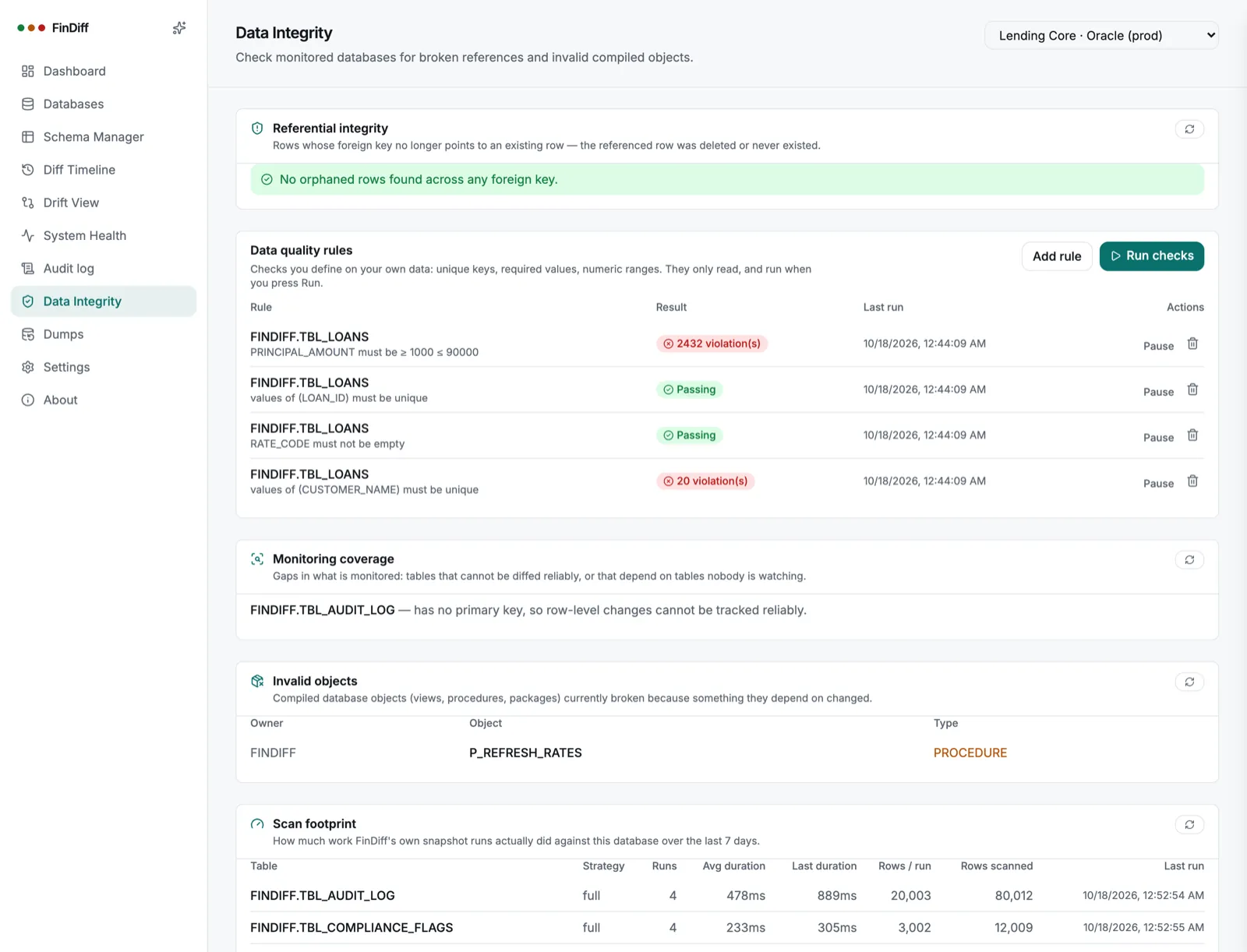
Task: Click rule text "values of (CUSTOMER_NAME) must be unique"
Action: tap(364, 490)
